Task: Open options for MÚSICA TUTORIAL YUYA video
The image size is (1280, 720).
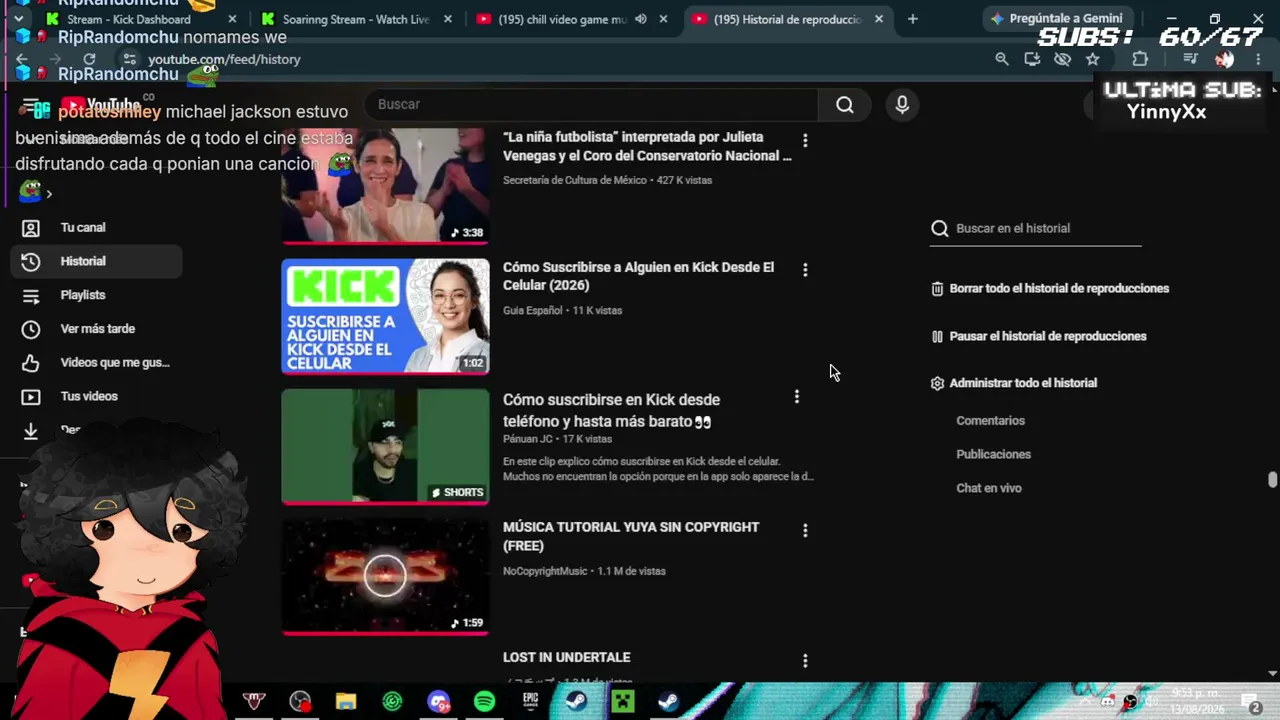Action: 805,531
